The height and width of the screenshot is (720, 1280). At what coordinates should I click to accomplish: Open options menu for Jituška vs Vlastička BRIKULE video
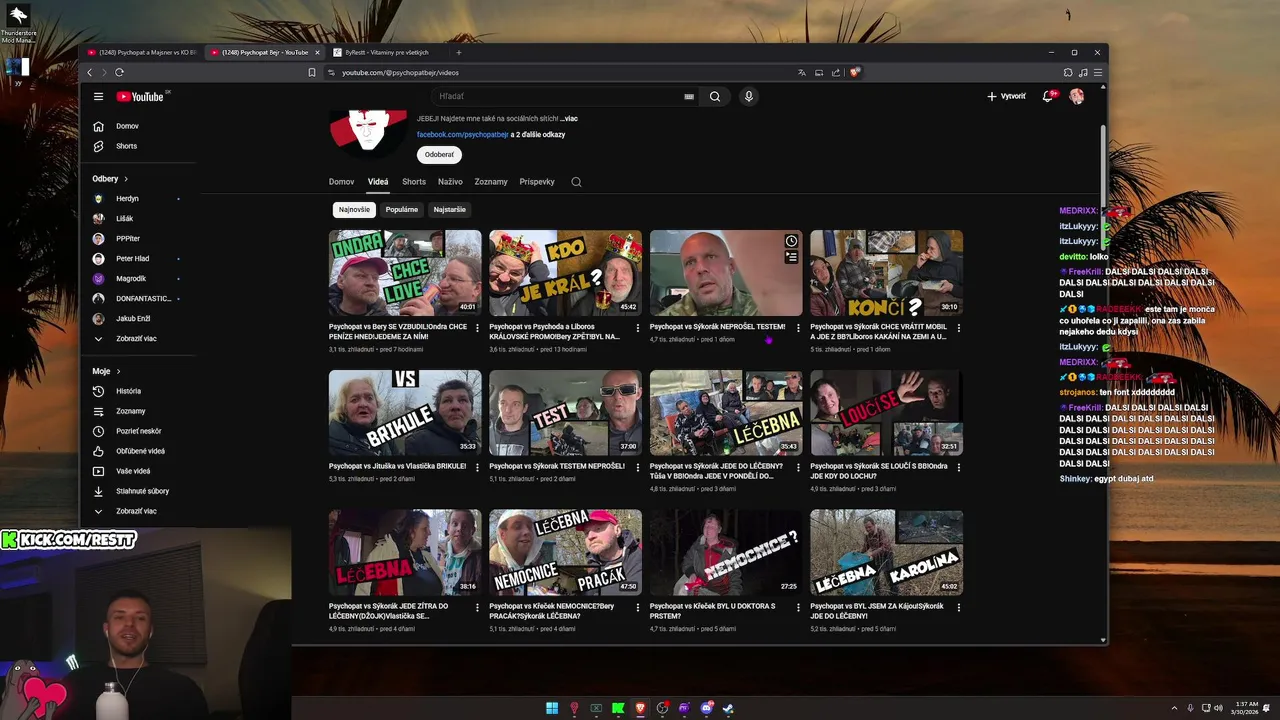[477, 467]
